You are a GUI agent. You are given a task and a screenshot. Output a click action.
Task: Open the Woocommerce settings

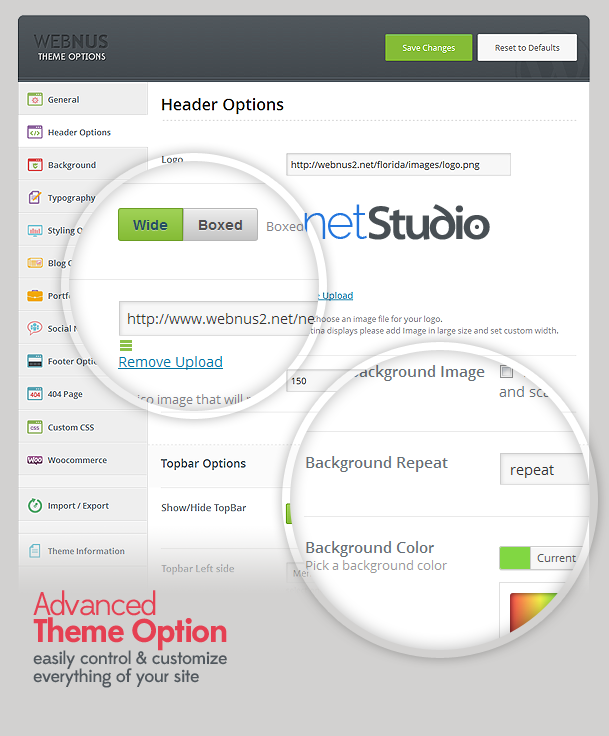point(83,460)
